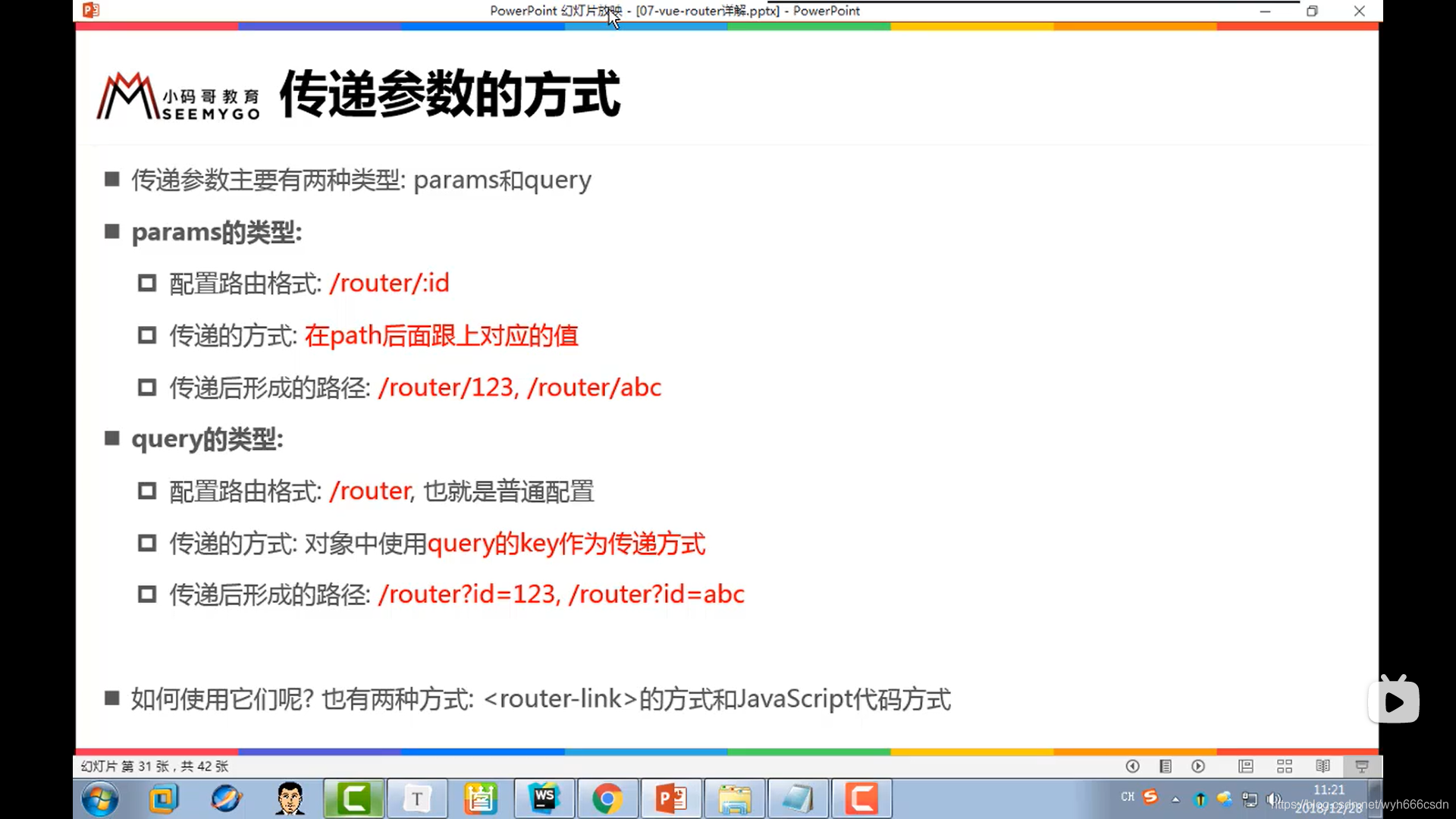
Task: Select Slide Show view button
Action: (1362, 767)
